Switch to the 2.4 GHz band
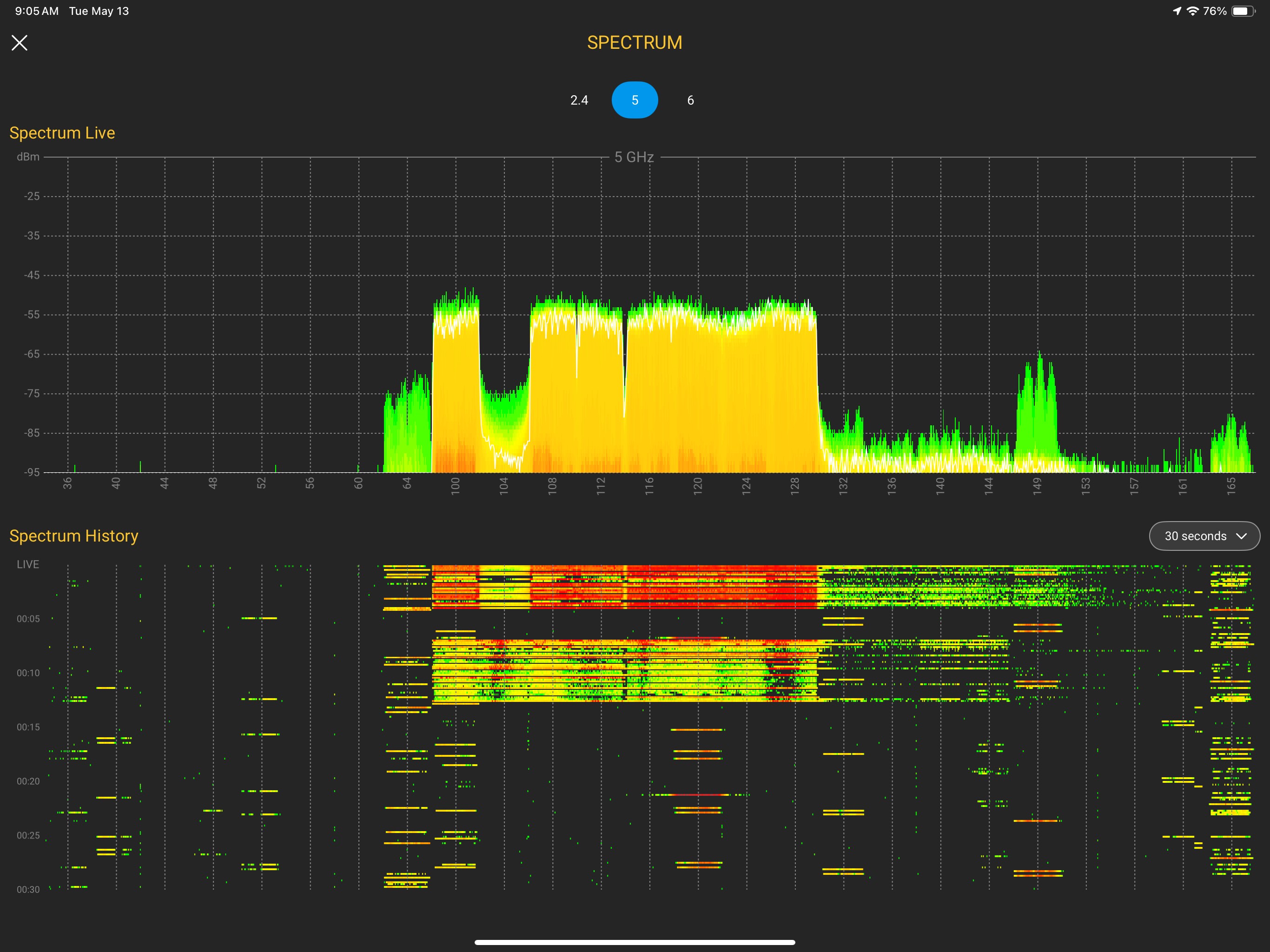Image resolution: width=1270 pixels, height=952 pixels. [x=579, y=99]
